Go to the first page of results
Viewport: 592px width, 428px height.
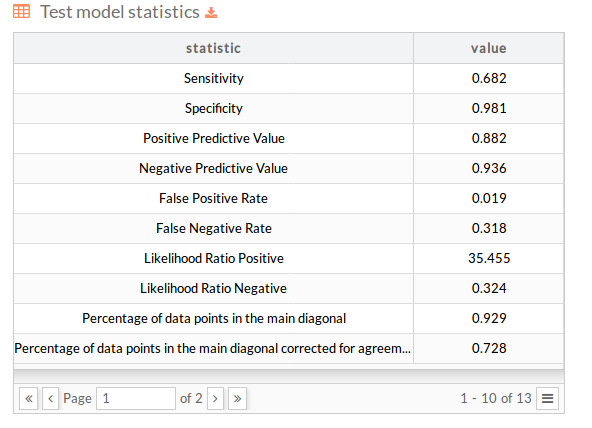click(x=29, y=398)
